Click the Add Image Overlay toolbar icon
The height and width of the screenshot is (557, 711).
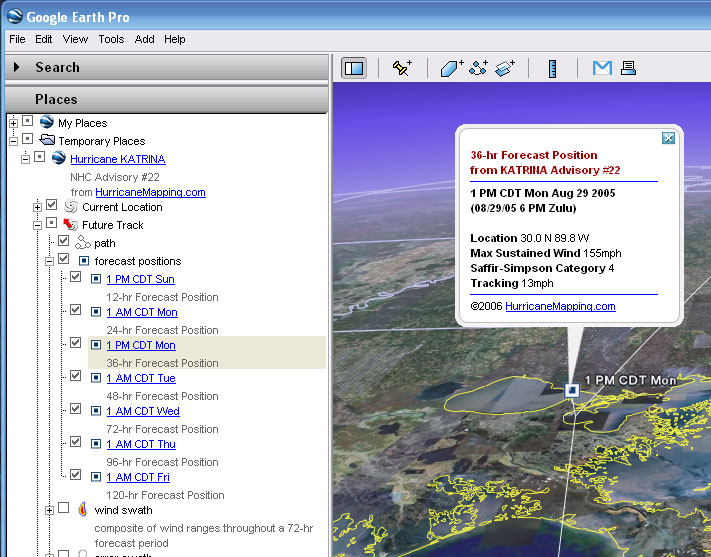(505, 68)
